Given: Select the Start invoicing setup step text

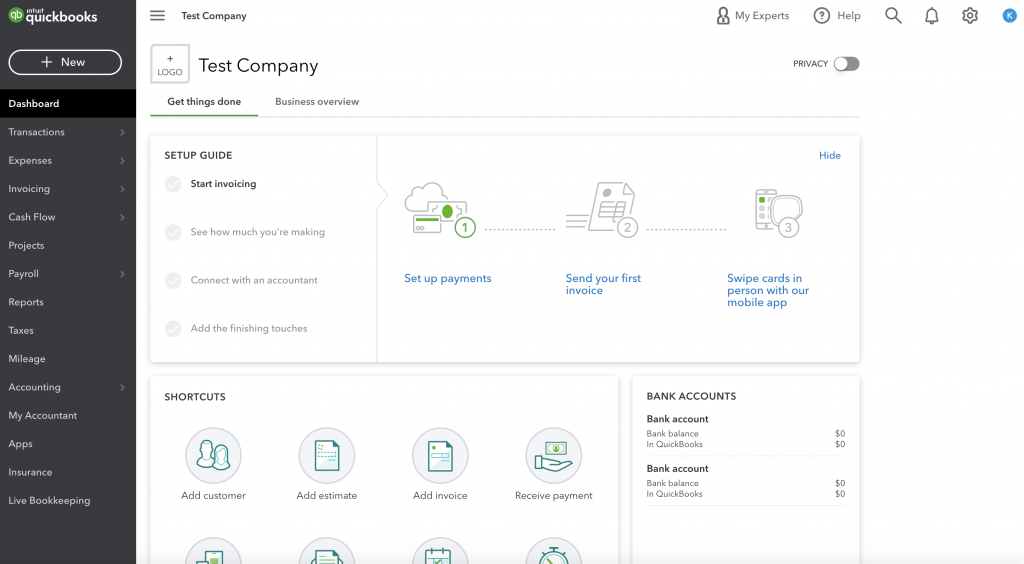Looking at the screenshot, I should [x=223, y=184].
